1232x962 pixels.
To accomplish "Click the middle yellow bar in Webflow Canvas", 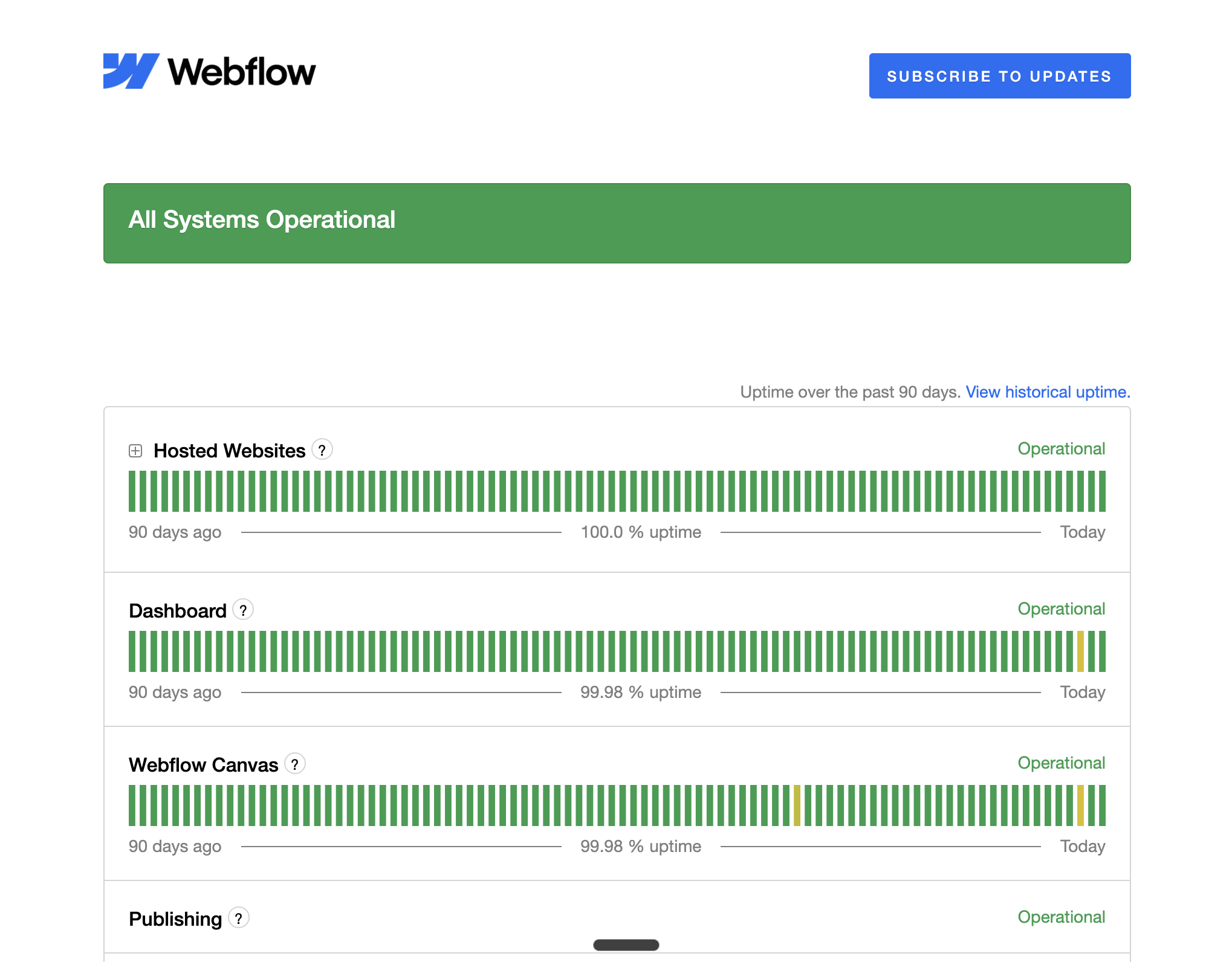I will pos(797,805).
